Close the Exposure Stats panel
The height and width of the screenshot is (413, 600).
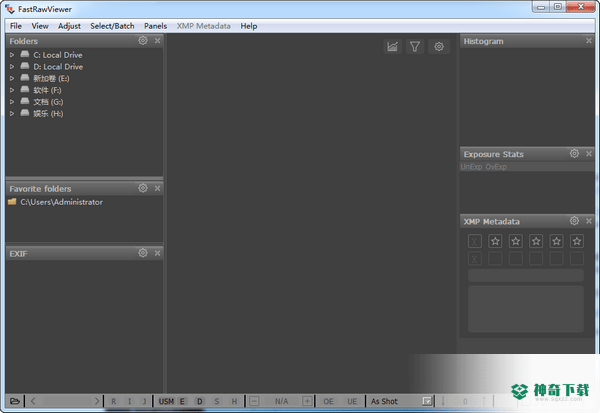589,154
